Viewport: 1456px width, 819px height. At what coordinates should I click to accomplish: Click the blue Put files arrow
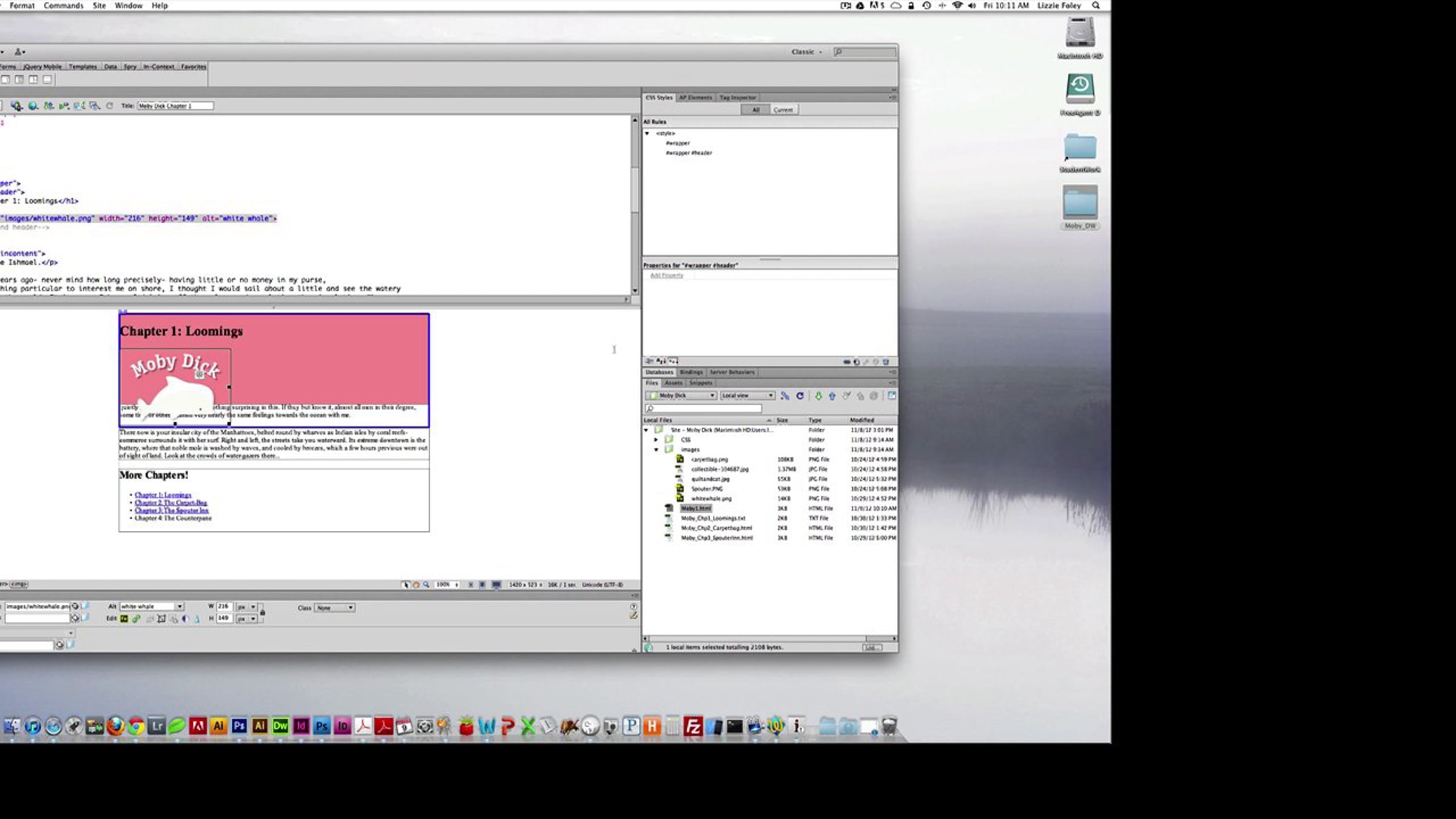(832, 396)
